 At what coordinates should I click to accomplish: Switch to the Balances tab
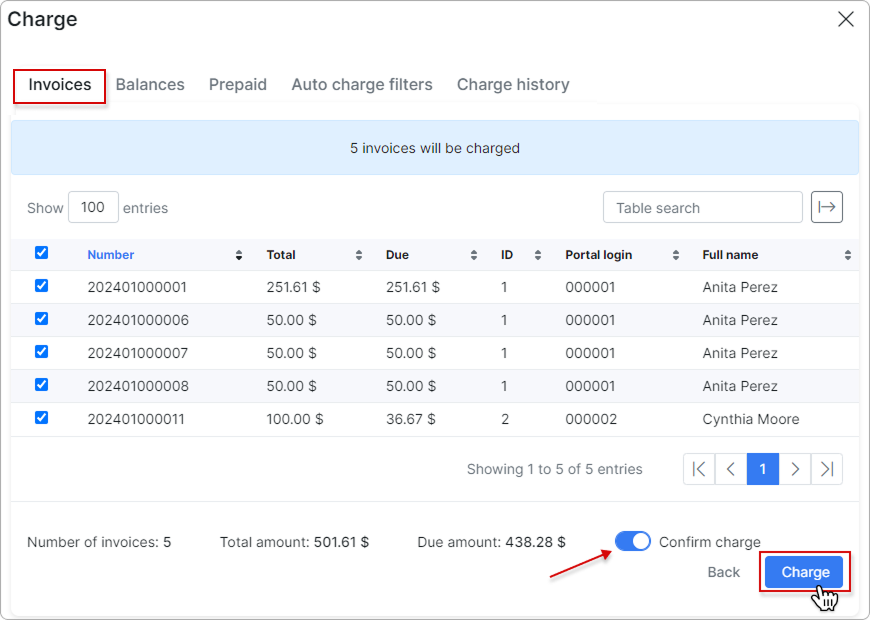tap(150, 85)
